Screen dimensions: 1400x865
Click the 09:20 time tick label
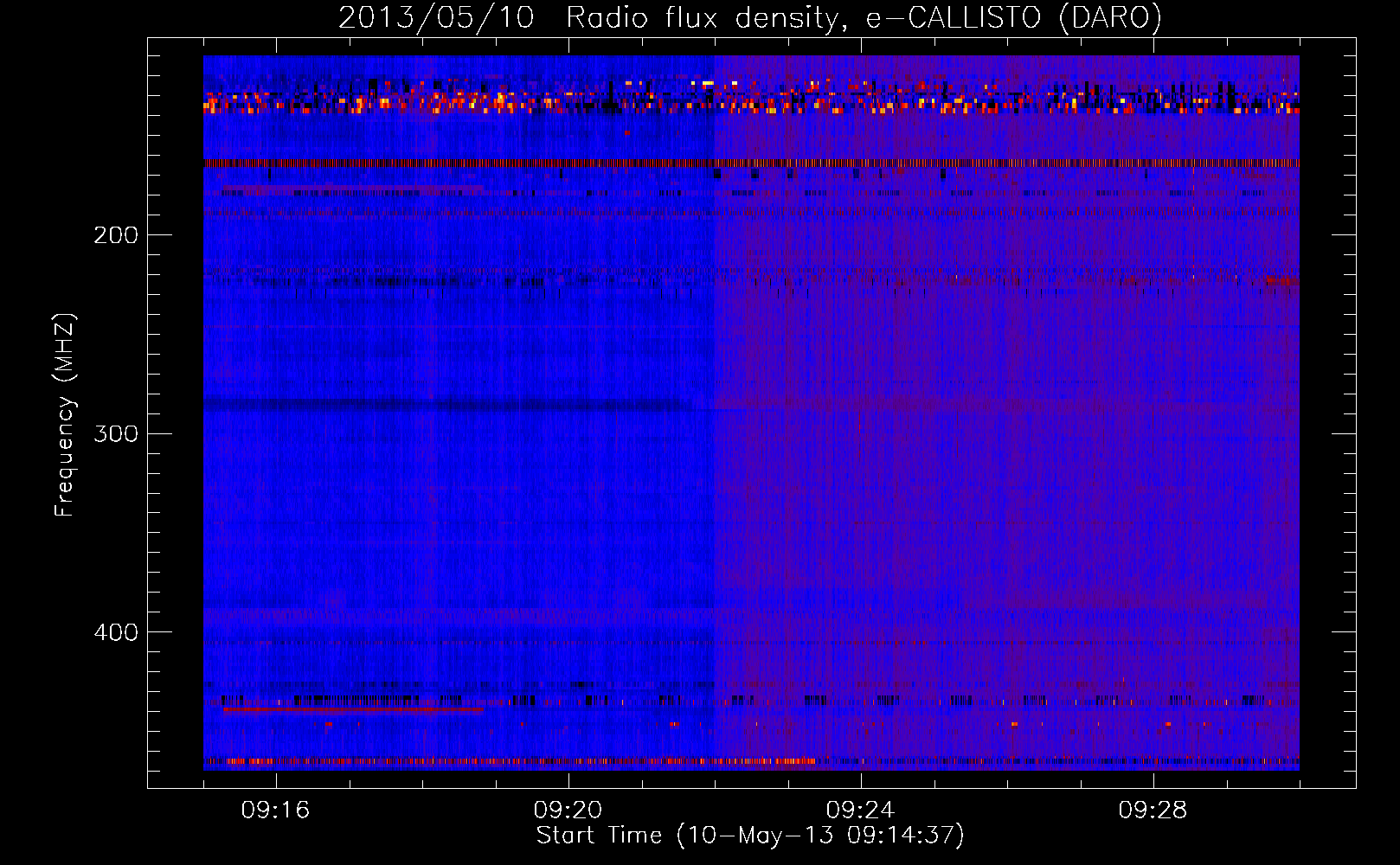[x=568, y=811]
